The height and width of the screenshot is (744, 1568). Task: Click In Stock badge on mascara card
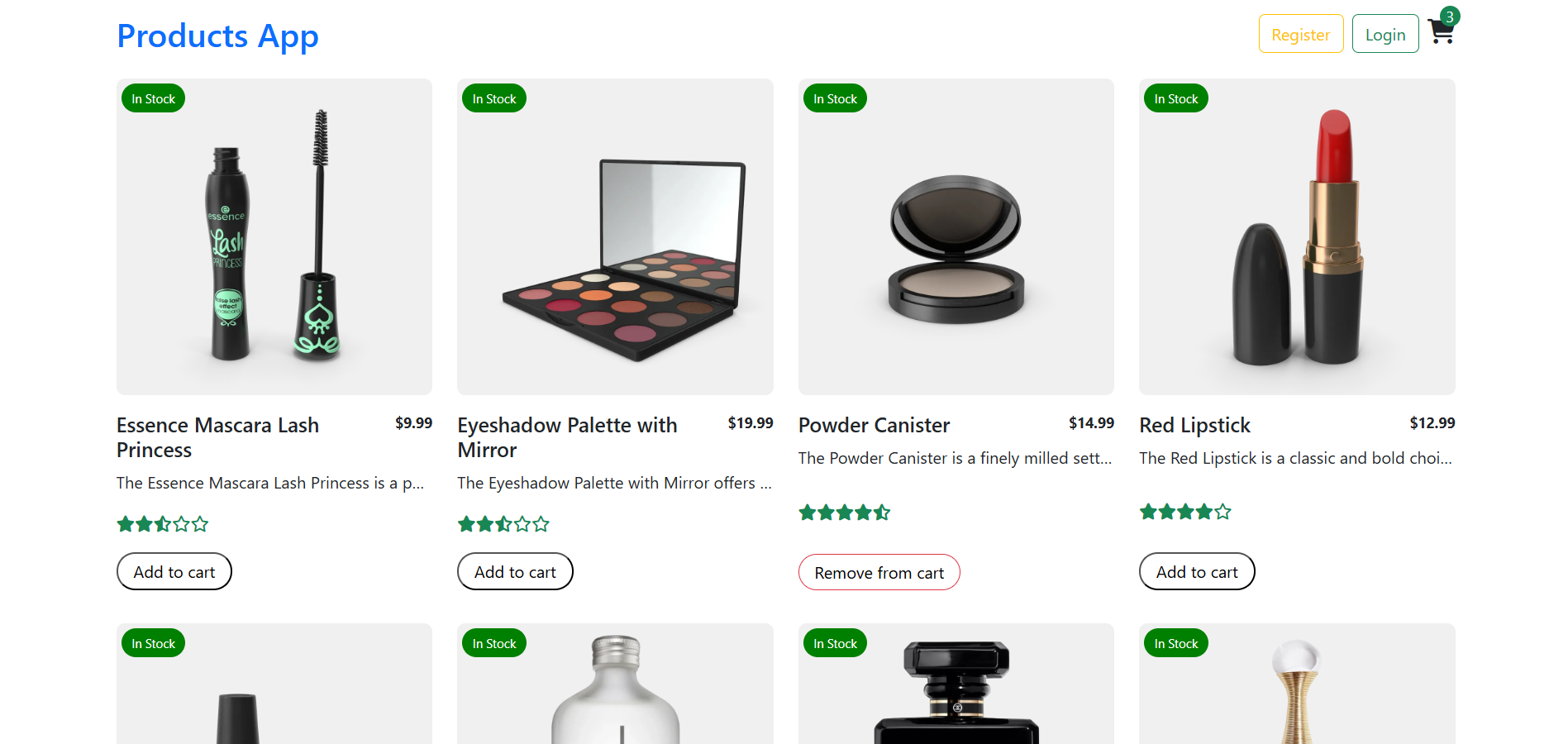153,98
